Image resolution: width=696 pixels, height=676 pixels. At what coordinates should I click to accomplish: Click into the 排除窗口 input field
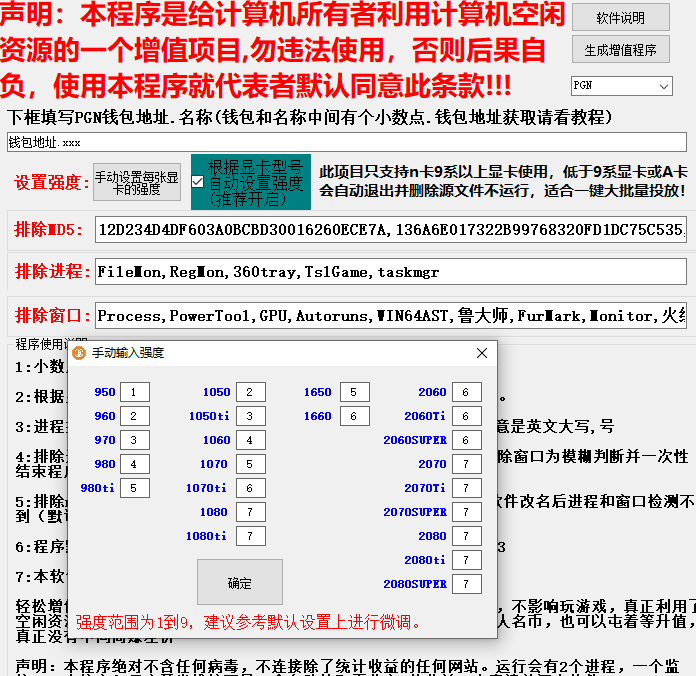coord(391,316)
